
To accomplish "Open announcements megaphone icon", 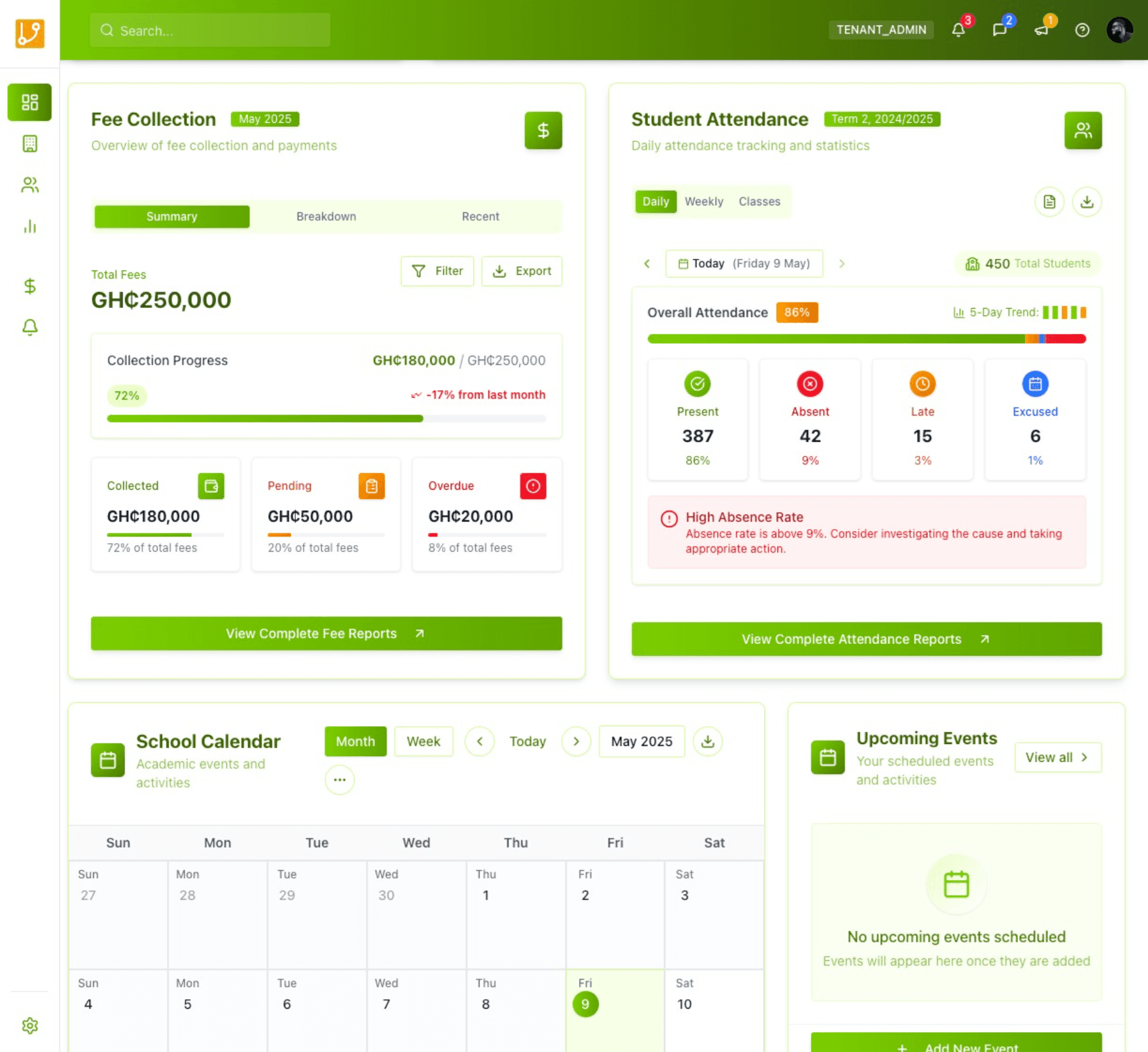I will (1041, 30).
